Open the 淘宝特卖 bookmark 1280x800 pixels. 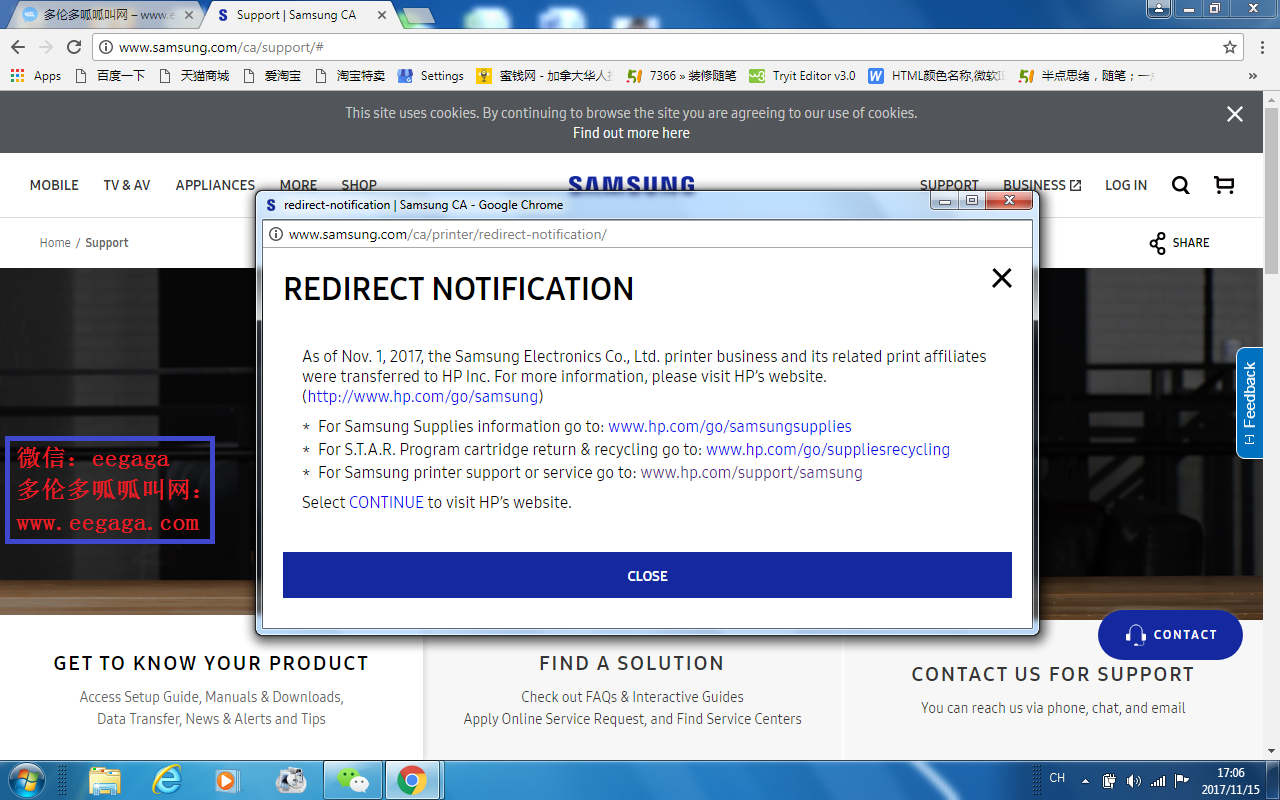coord(349,76)
